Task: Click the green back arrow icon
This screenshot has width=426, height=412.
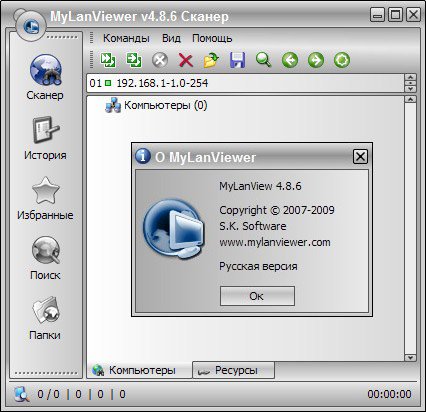Action: [290, 60]
